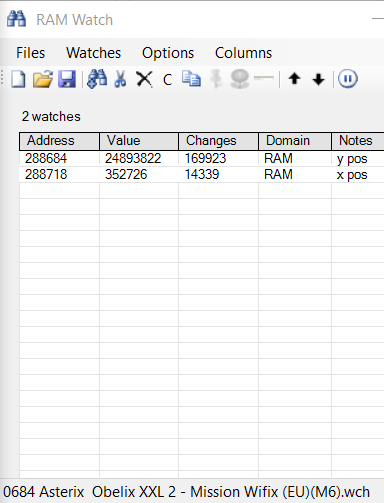Move watch up with up arrow
Image resolution: width=384 pixels, height=503 pixels.
coord(294,79)
